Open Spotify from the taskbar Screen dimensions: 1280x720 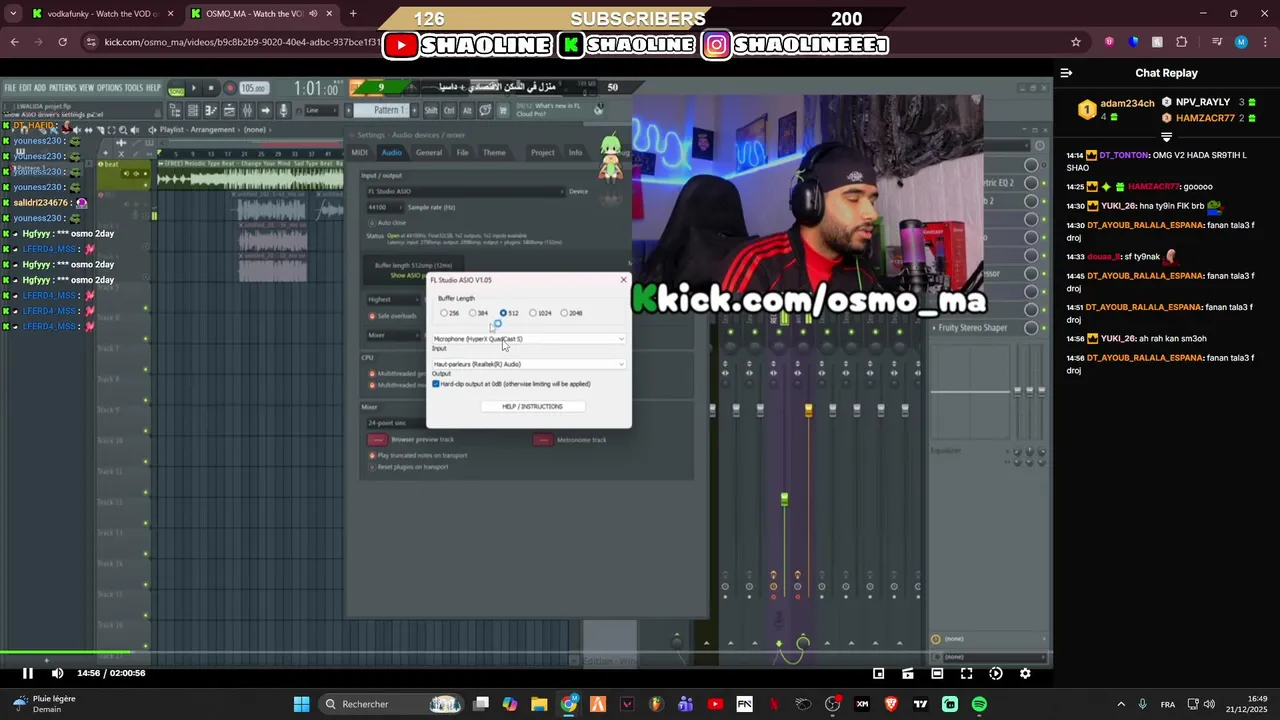(979, 704)
